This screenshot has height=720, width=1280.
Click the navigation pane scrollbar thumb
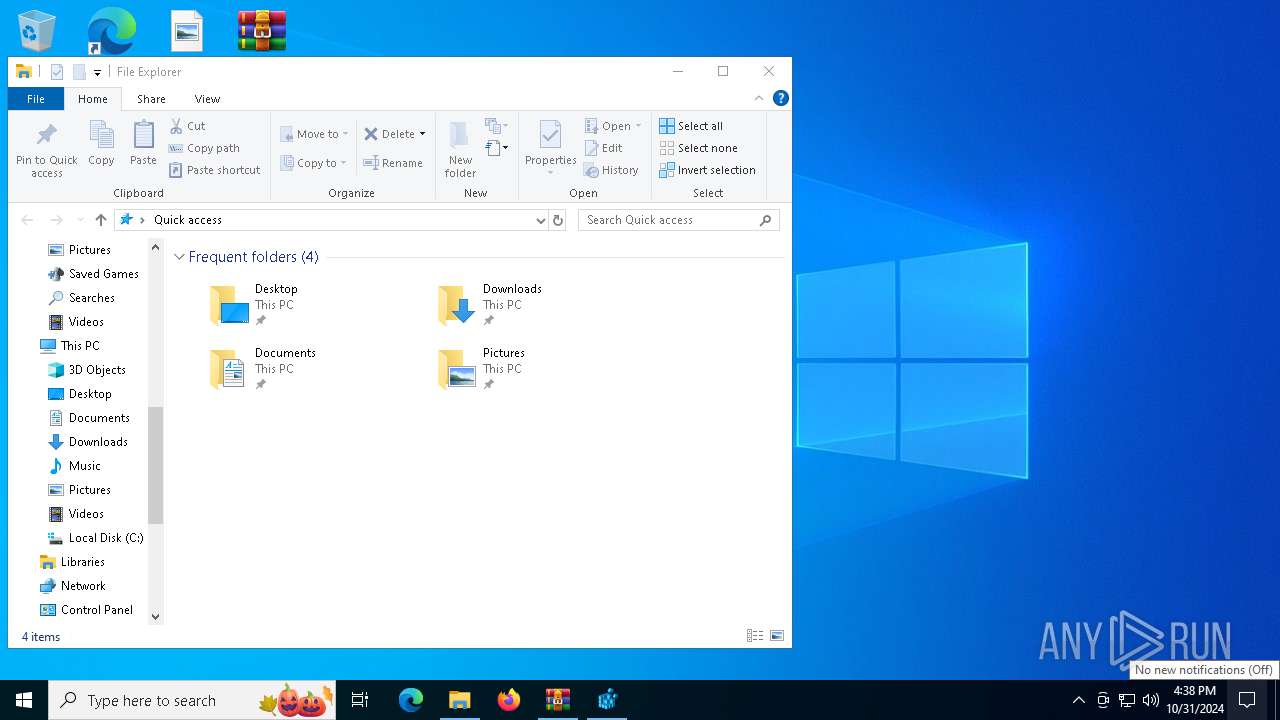155,465
